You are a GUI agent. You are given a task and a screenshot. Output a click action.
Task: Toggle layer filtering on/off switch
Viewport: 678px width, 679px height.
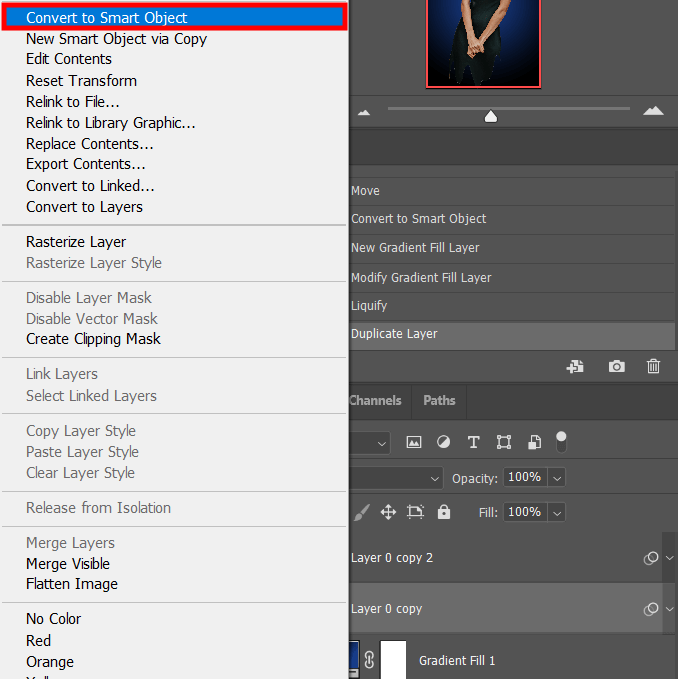click(x=561, y=442)
